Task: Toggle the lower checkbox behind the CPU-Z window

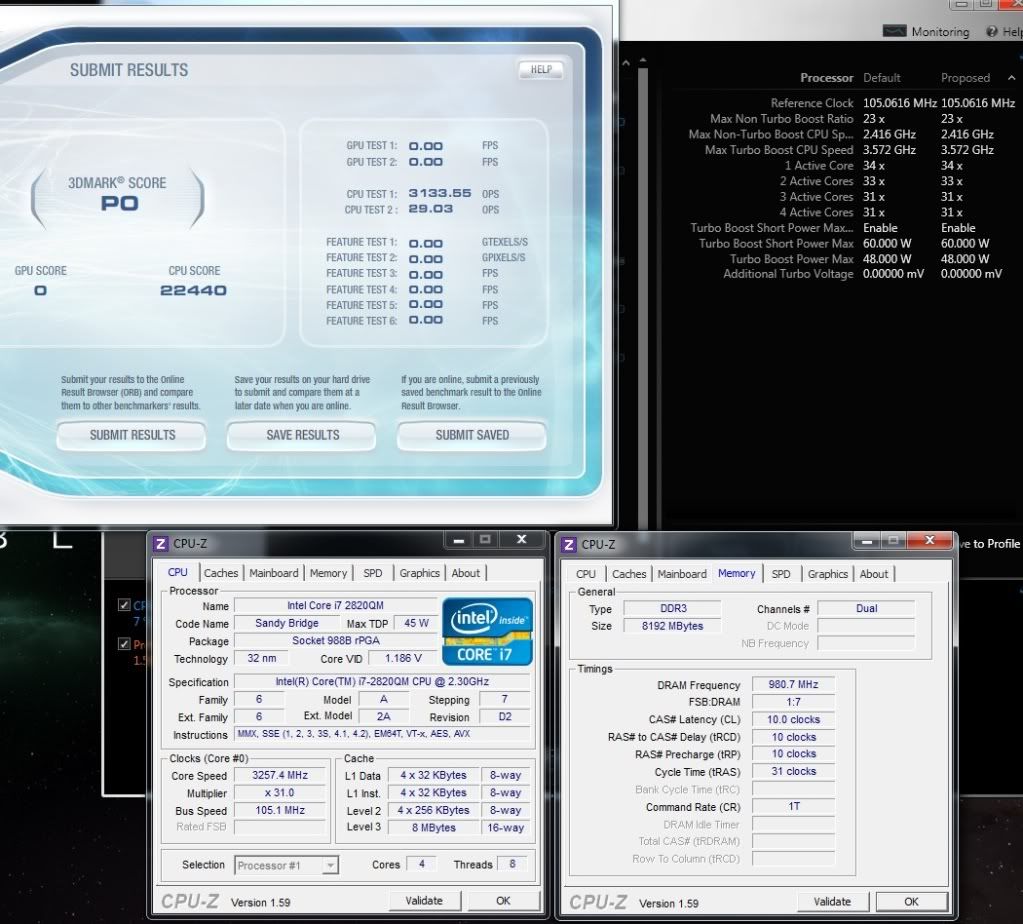Action: (x=124, y=644)
